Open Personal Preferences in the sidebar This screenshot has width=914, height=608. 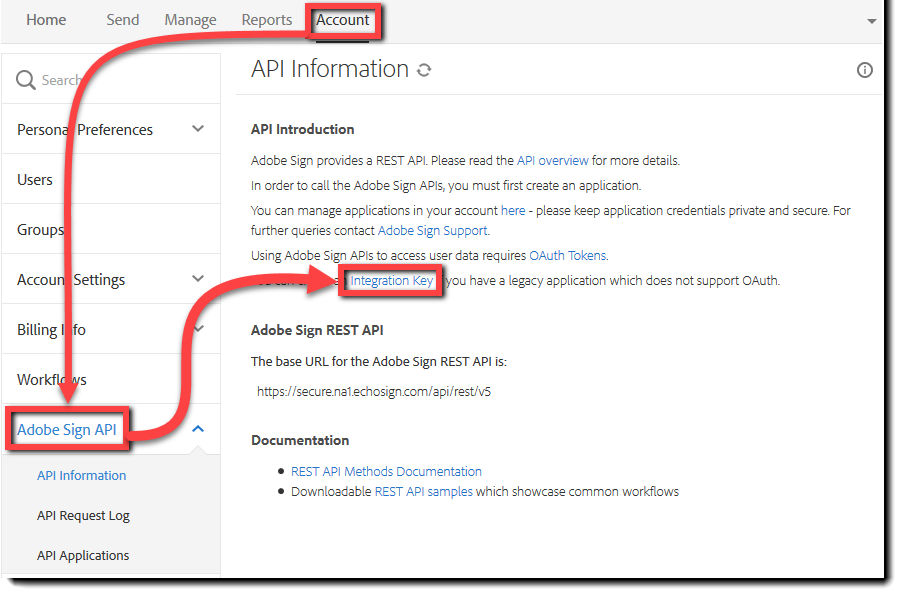(x=85, y=129)
